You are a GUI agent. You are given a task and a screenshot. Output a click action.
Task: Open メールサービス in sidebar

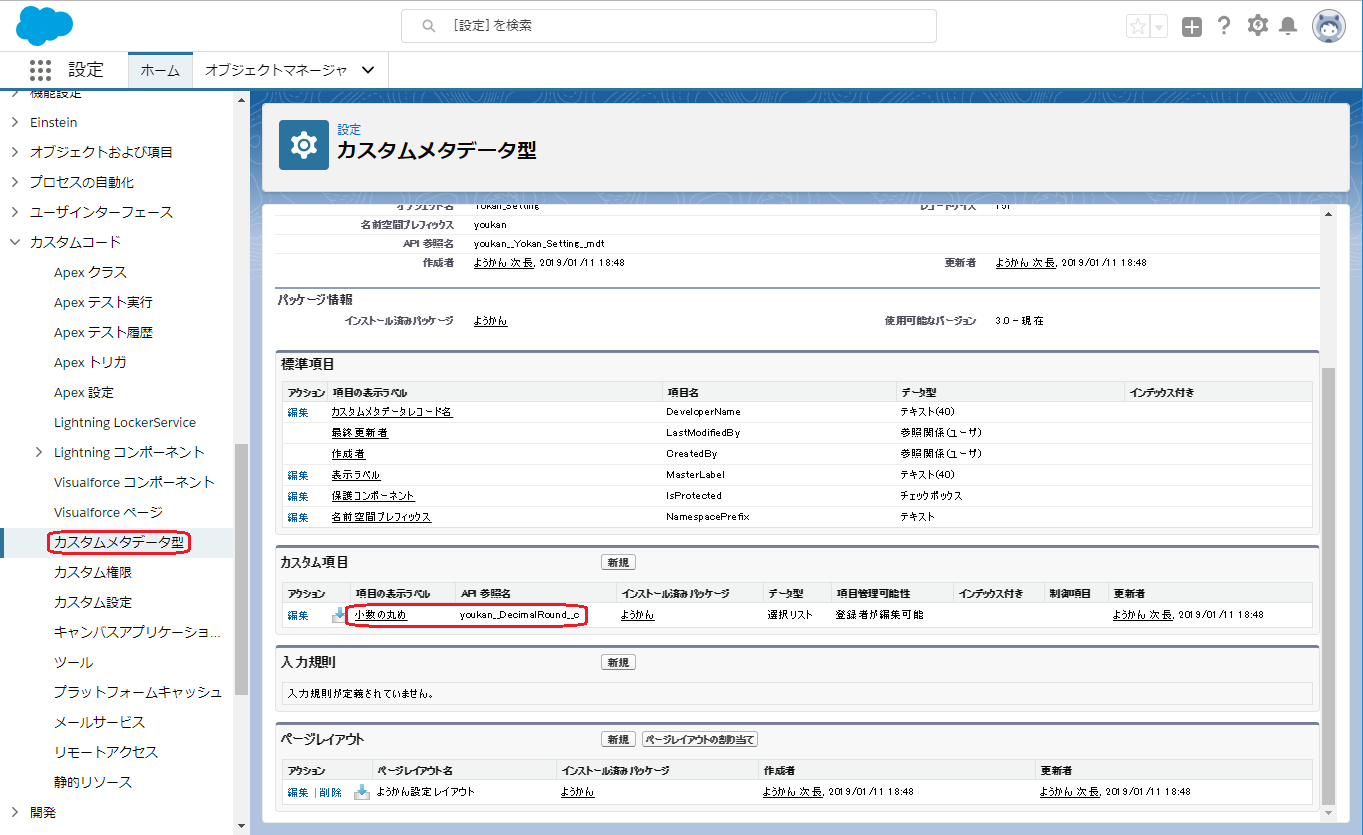[x=99, y=722]
